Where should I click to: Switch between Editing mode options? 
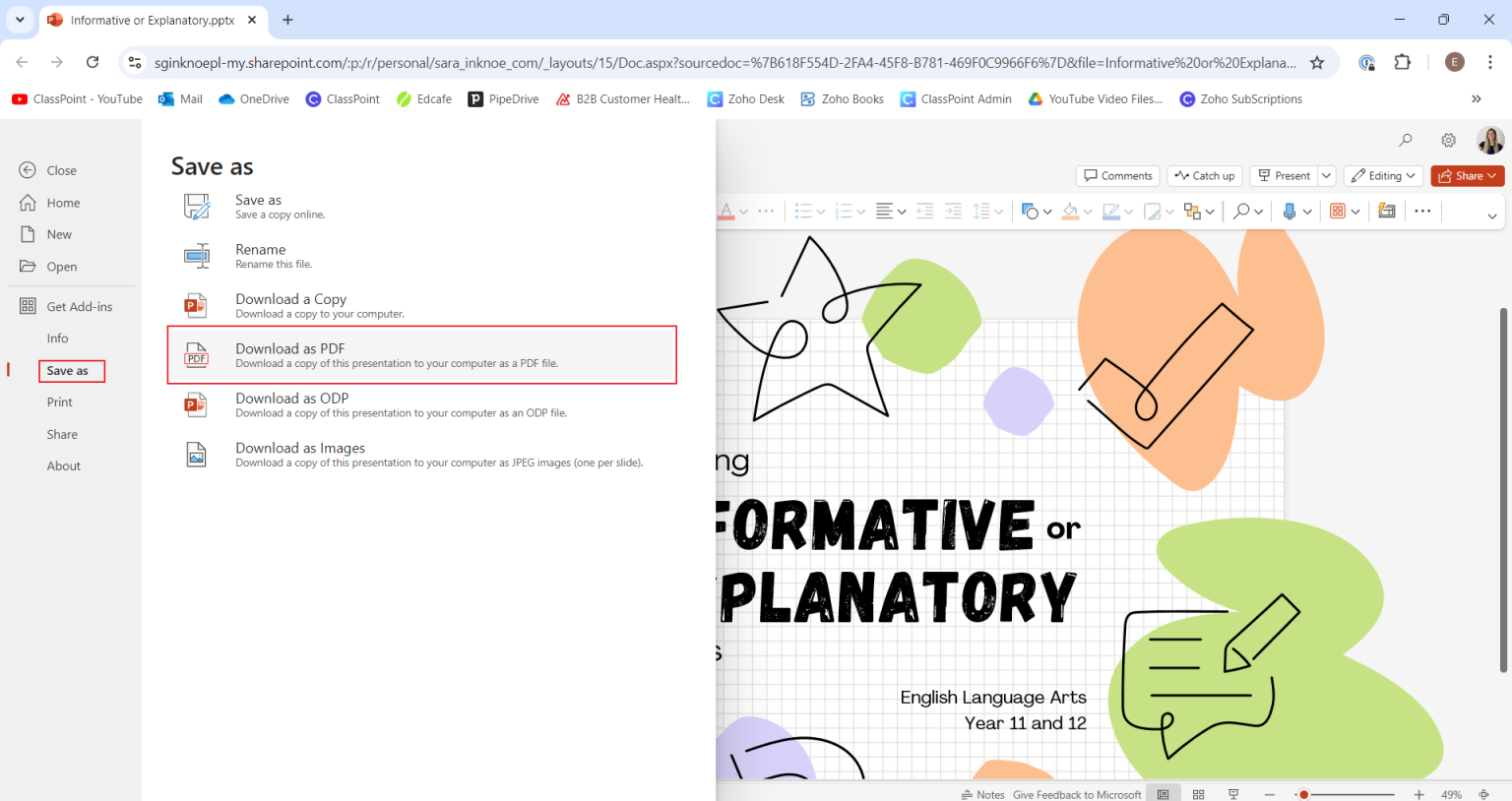(x=1383, y=175)
